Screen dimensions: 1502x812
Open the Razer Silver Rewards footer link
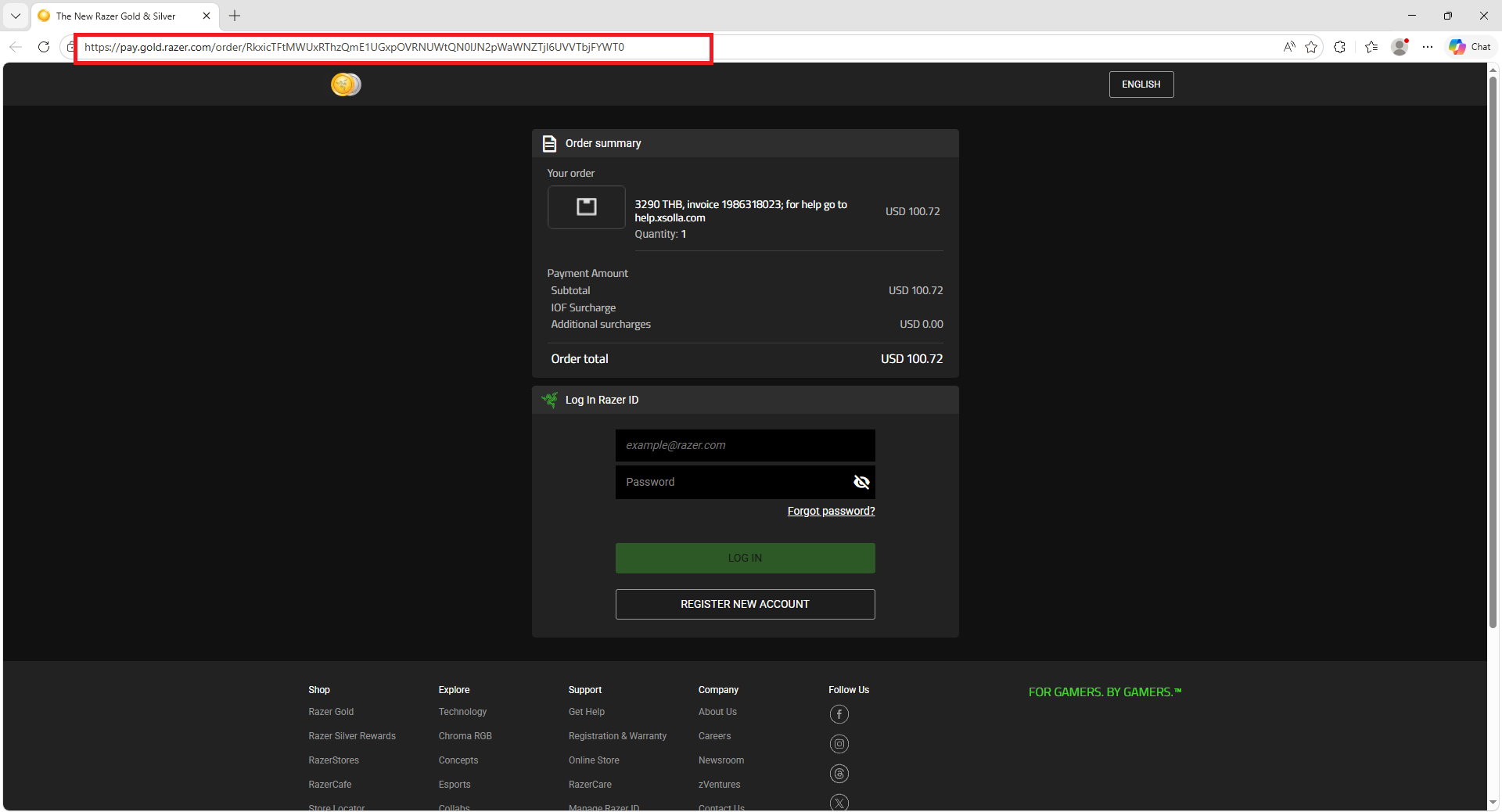pos(352,736)
